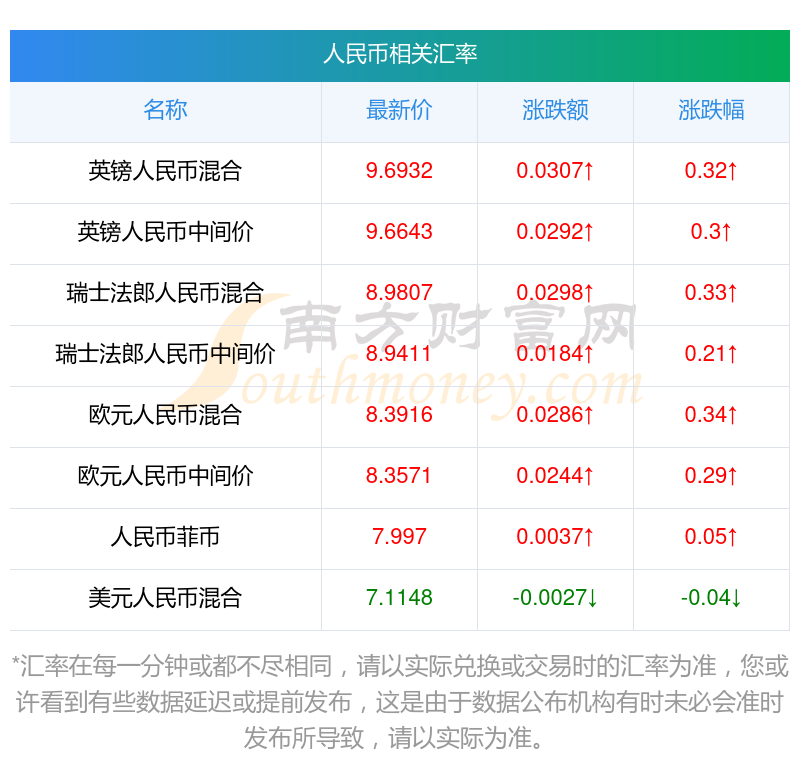Click the change value 0.0292↑
This screenshot has width=800, height=769.
pos(555,232)
